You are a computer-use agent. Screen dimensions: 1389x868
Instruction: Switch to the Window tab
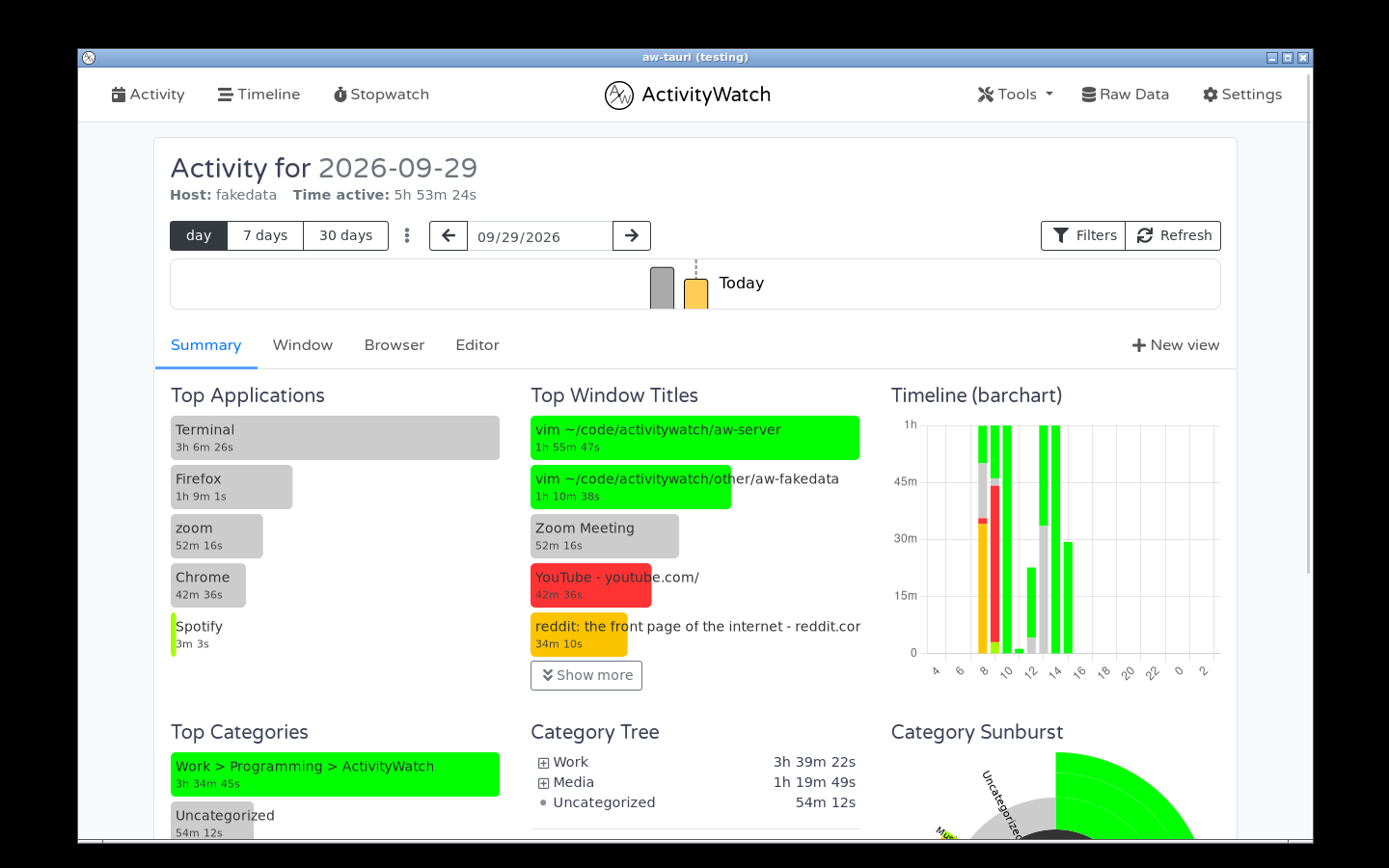[x=303, y=345]
